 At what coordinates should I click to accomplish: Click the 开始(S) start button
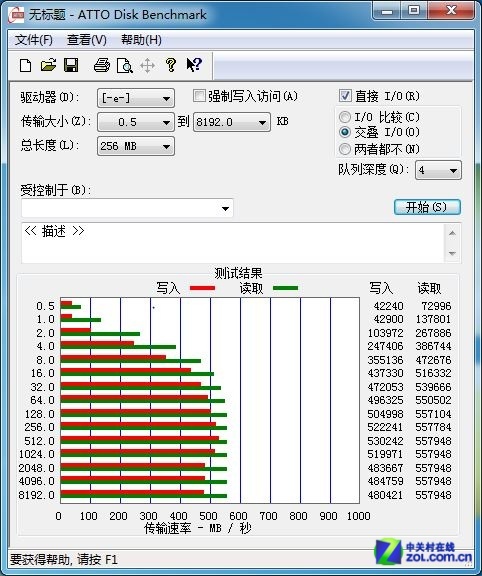[427, 207]
